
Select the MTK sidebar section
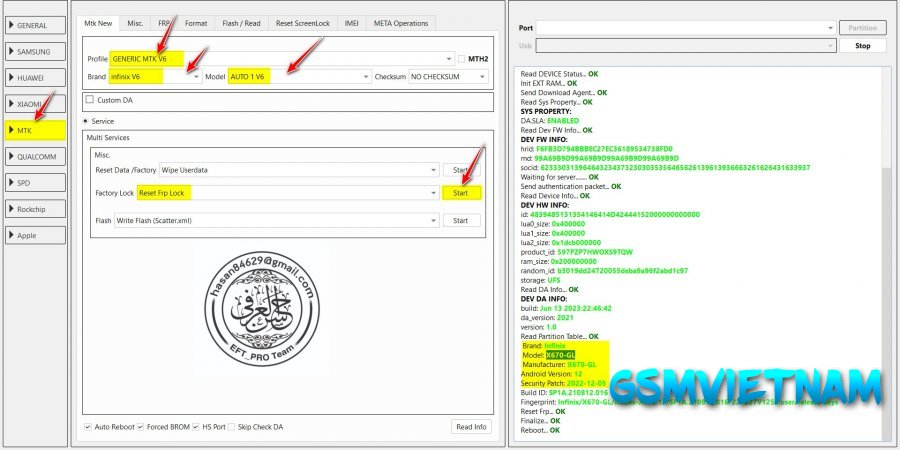pos(35,130)
